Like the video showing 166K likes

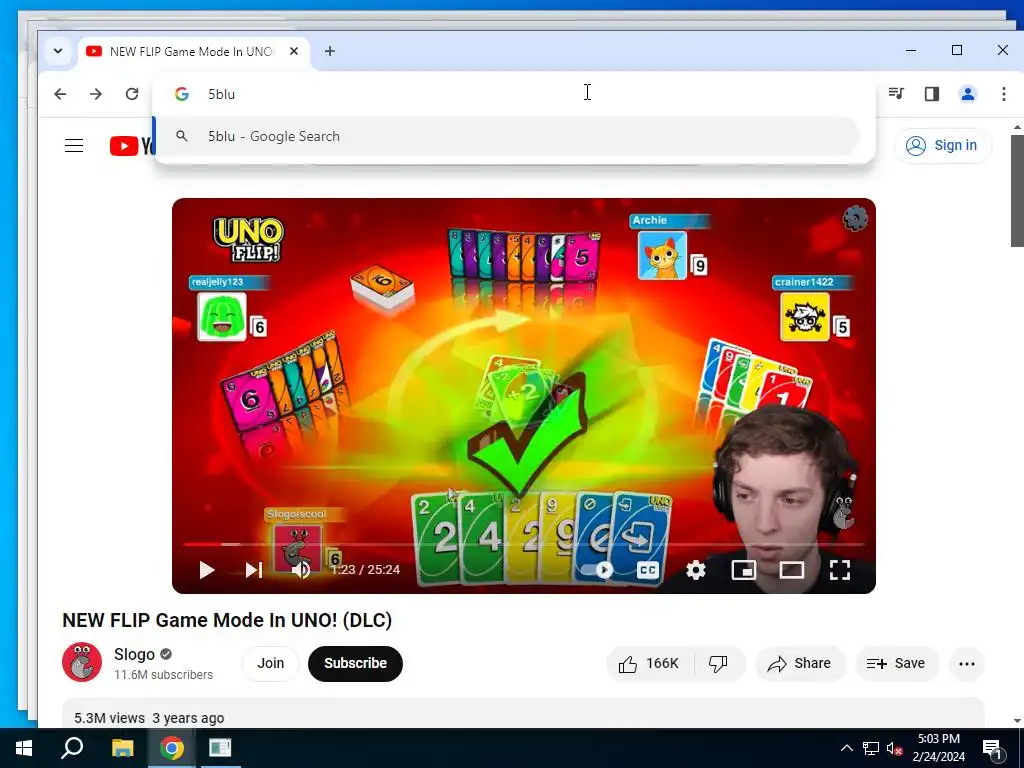[649, 664]
